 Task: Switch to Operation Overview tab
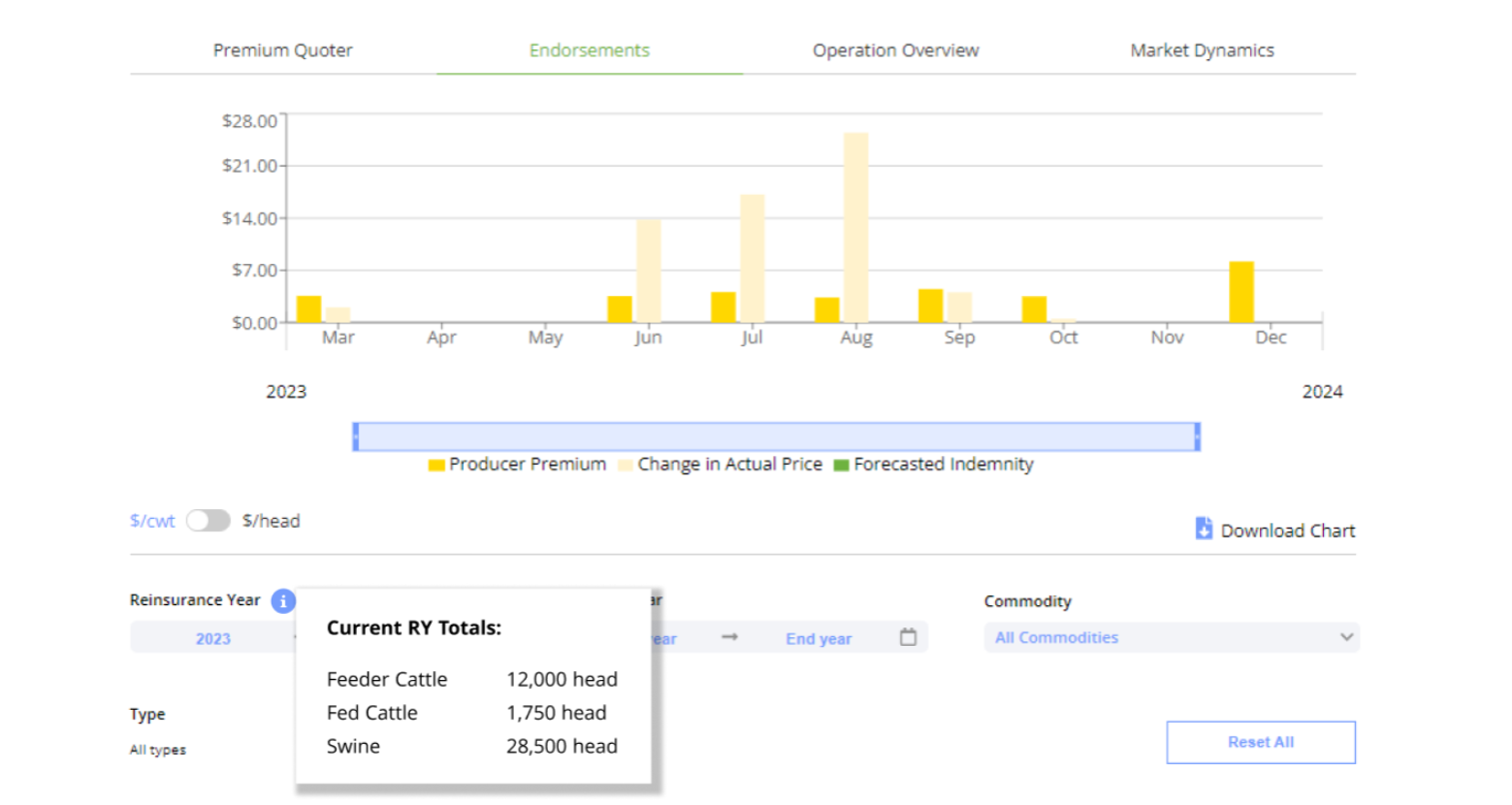pos(895,50)
